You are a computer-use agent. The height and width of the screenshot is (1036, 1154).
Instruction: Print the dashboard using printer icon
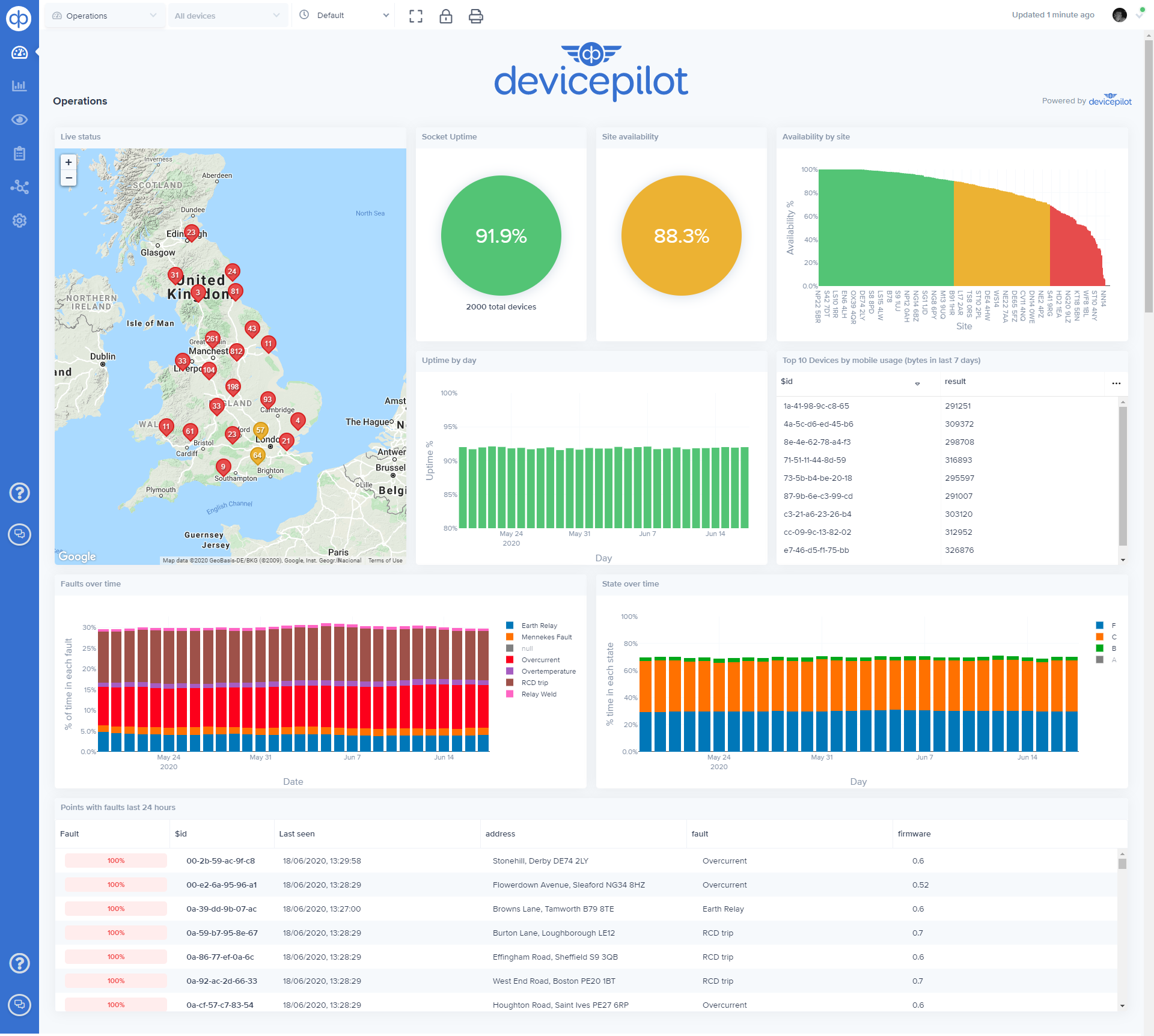(476, 16)
